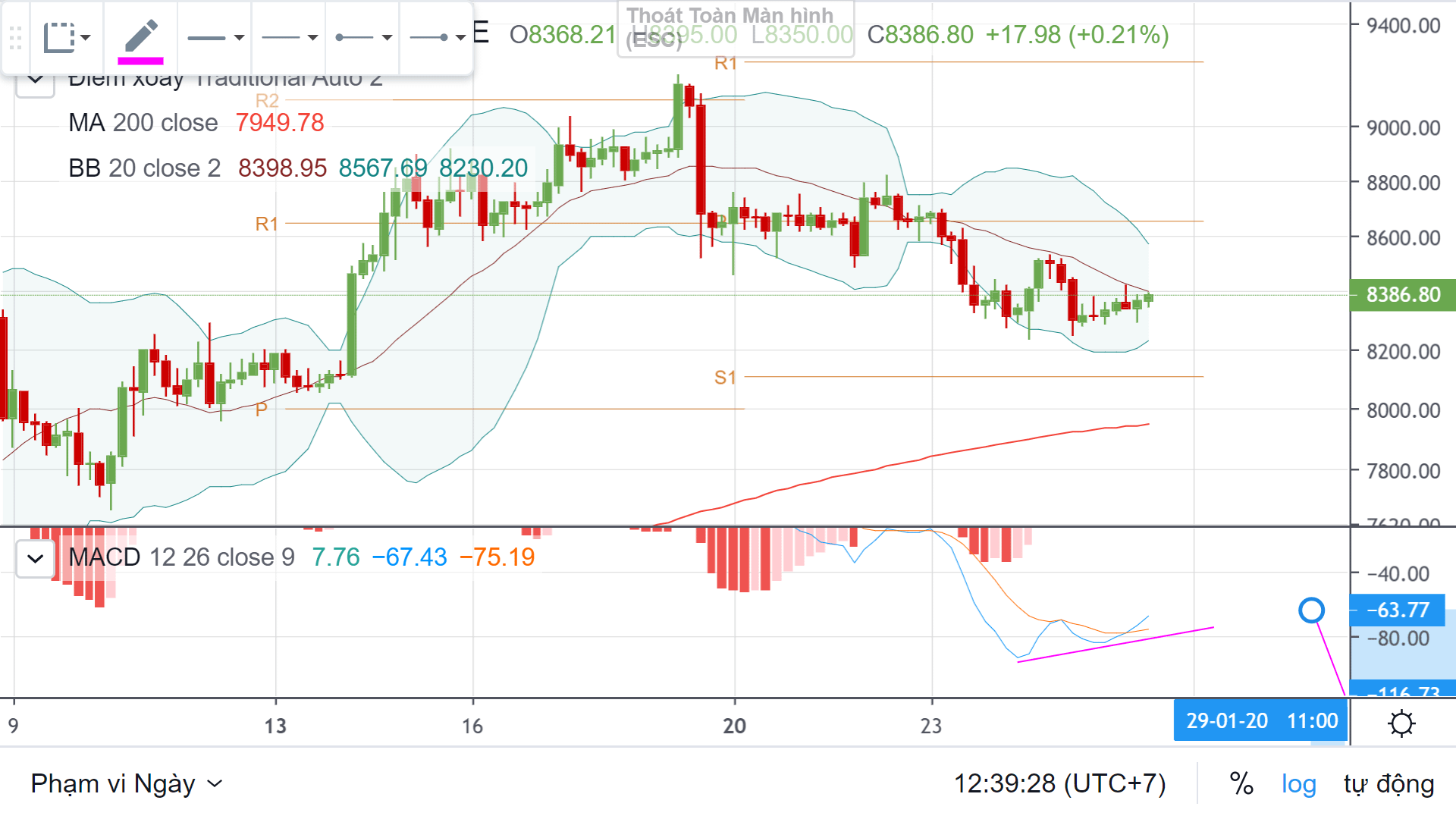Choose the thin line style option

click(289, 37)
